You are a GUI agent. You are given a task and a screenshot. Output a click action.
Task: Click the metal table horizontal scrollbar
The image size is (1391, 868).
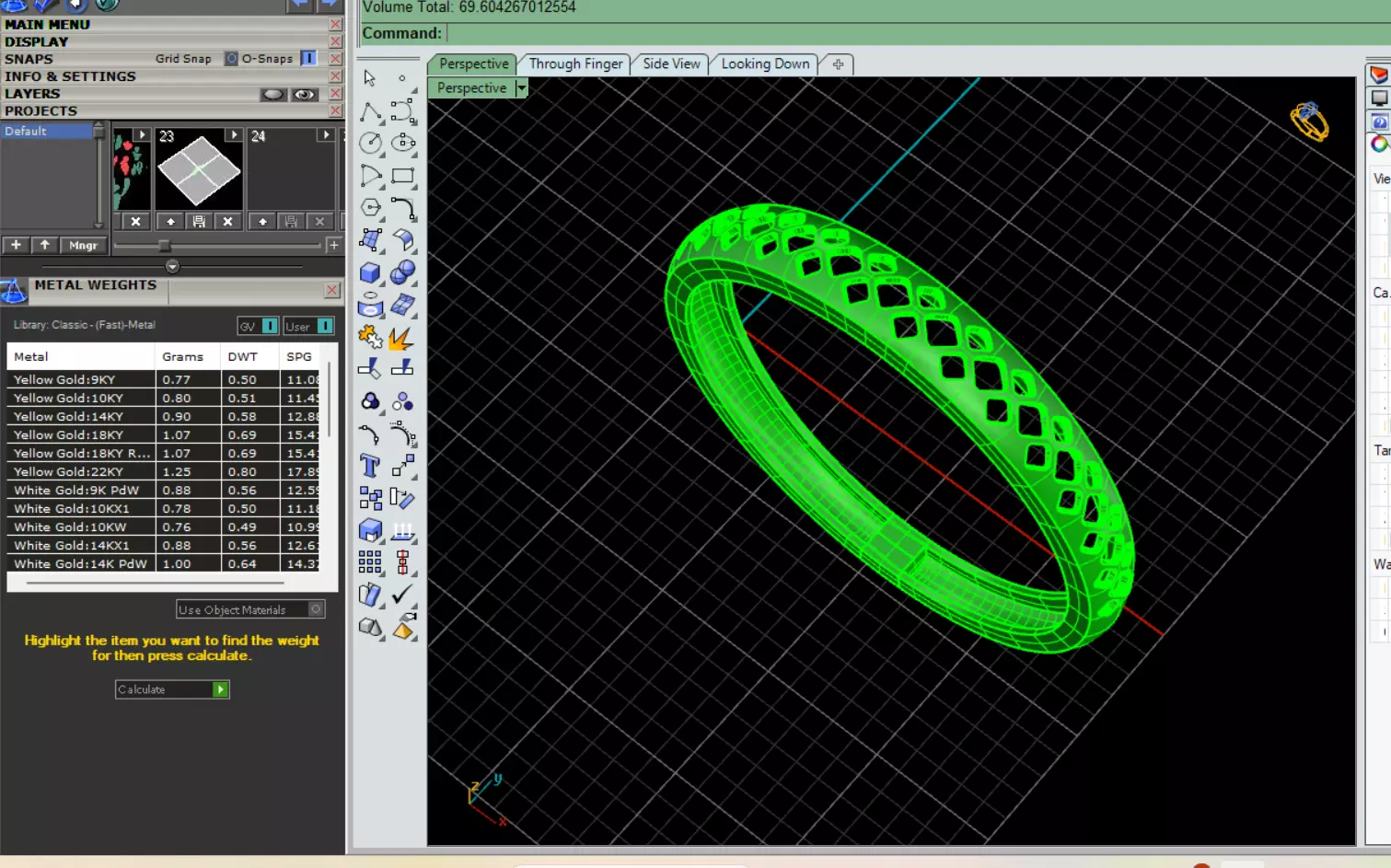155,583
